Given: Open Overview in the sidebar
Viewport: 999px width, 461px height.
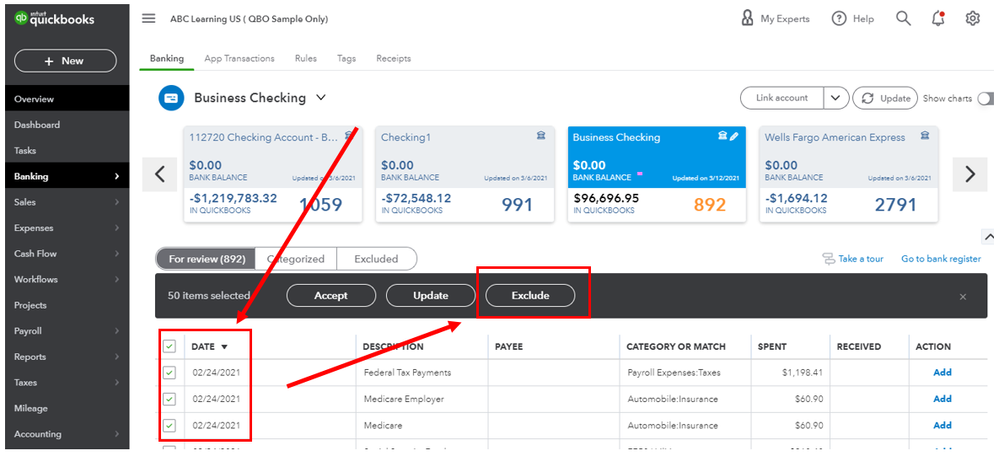Looking at the screenshot, I should tap(65, 99).
